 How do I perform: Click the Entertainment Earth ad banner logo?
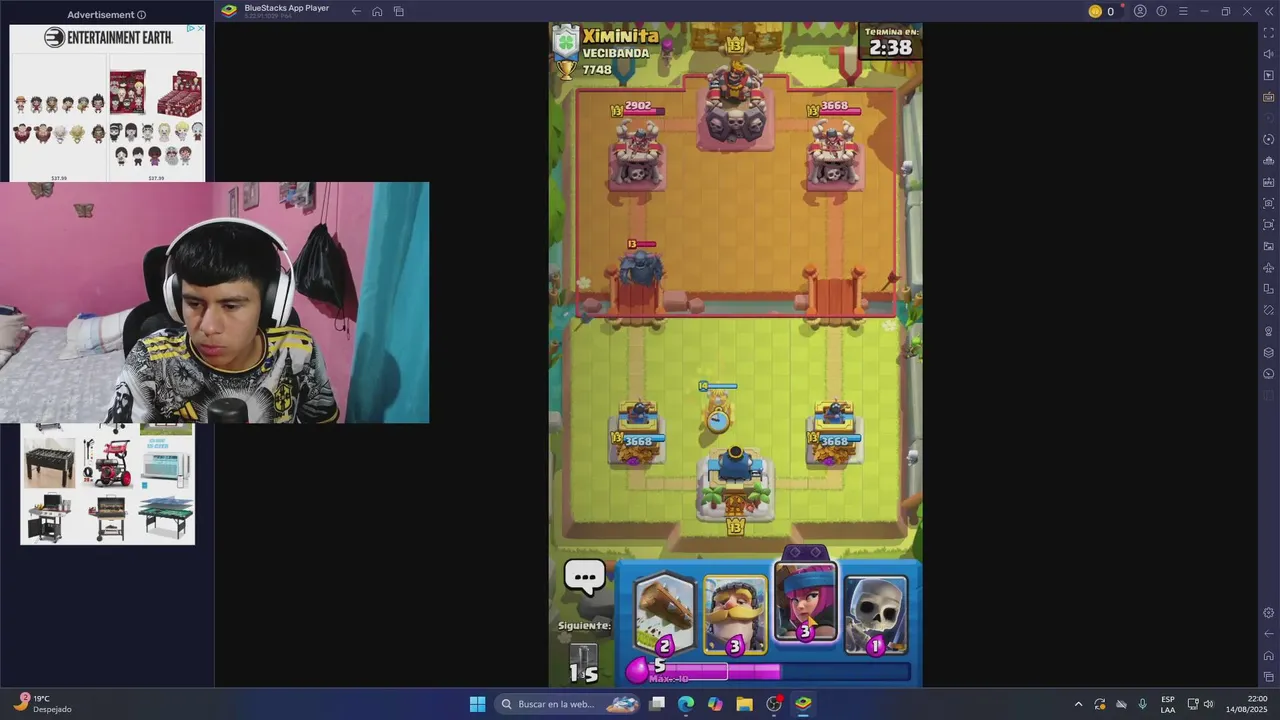tap(108, 38)
